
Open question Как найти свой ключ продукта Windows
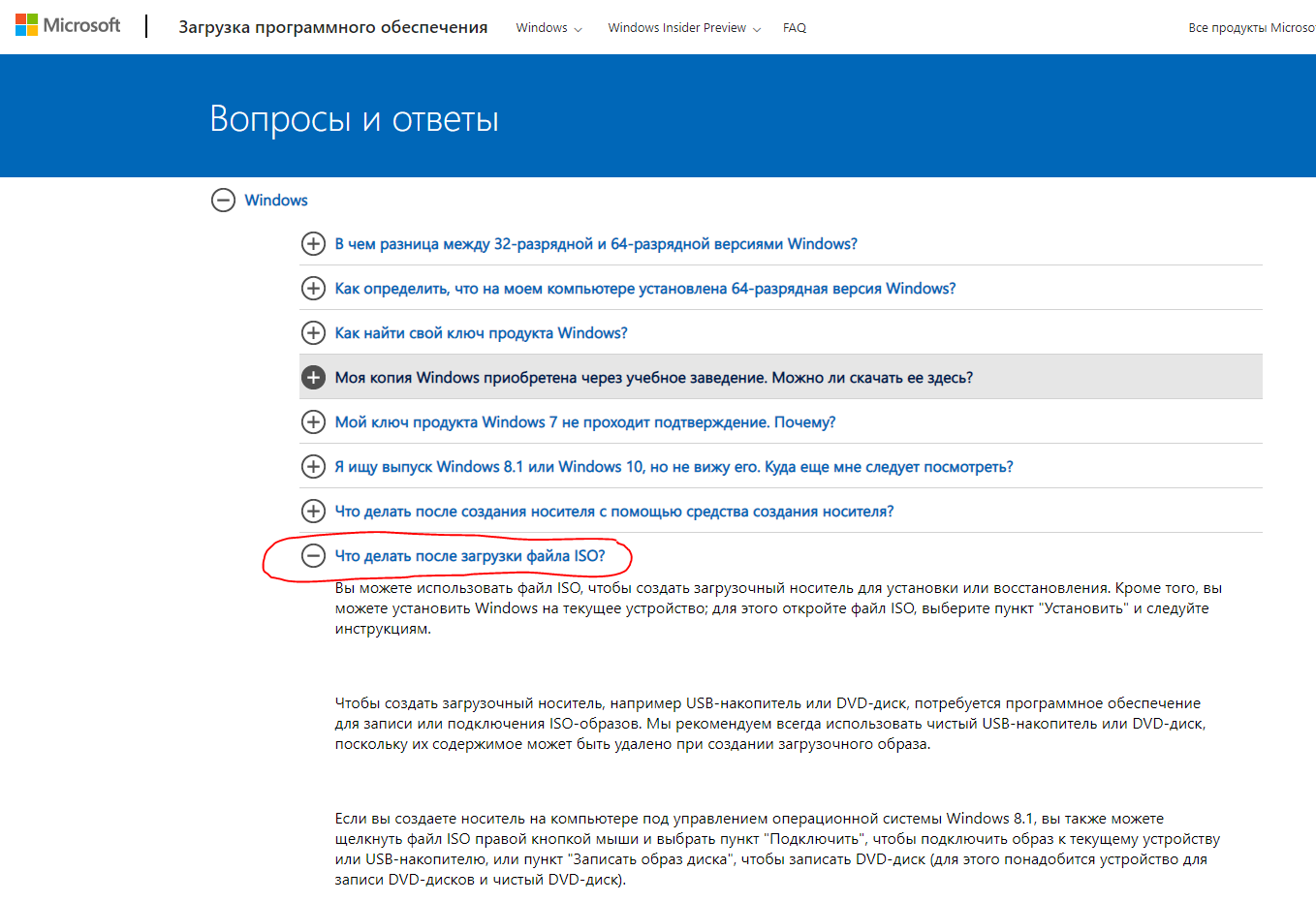482,333
